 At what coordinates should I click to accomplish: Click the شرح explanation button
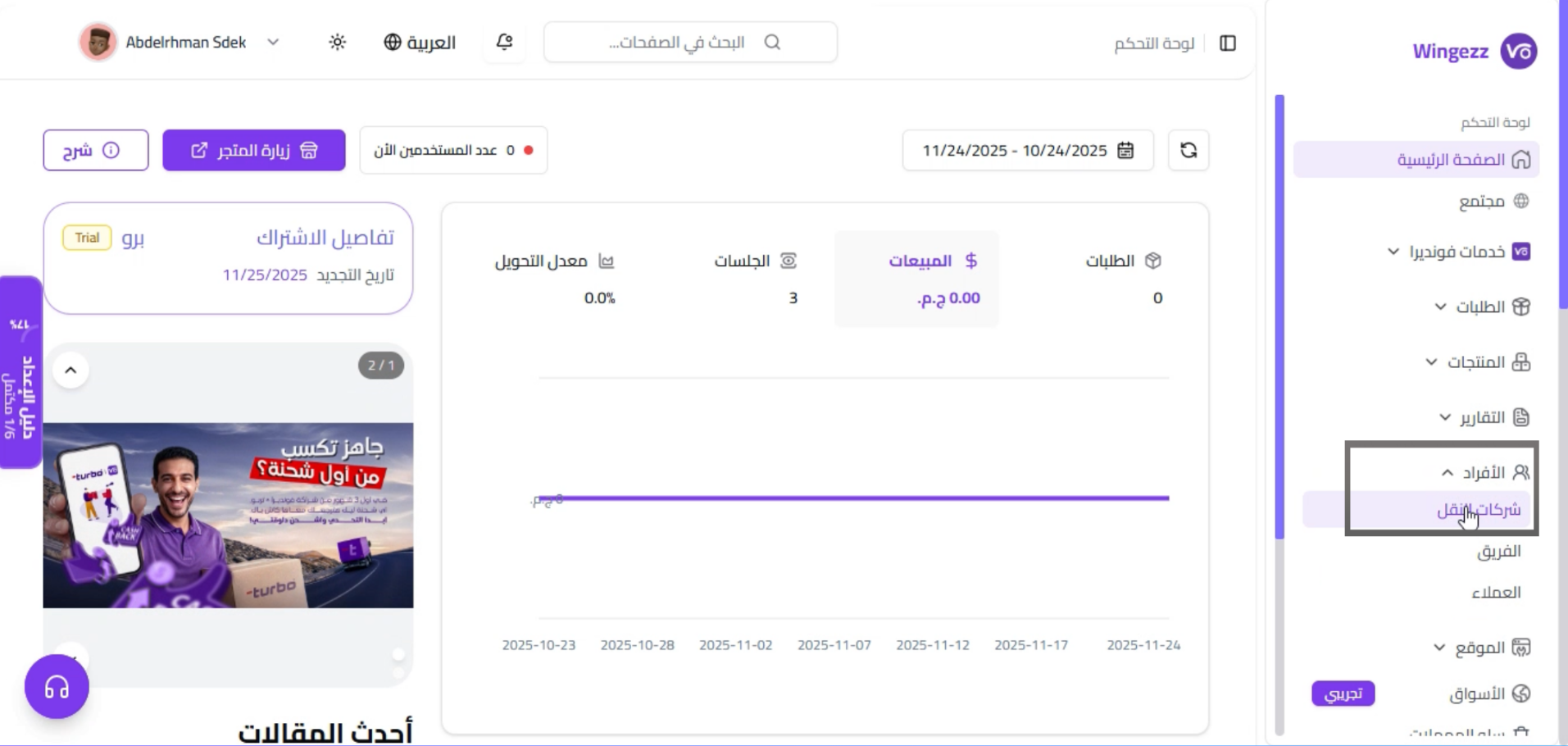[95, 151]
